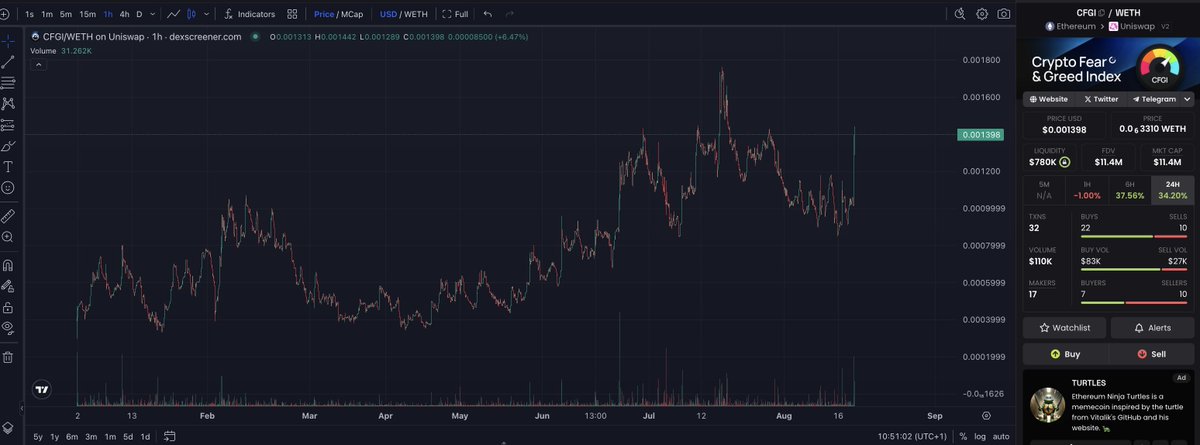Expand the chart style dropdown arrow
Screen dimensions: 1200x445
pyautogui.click(x=204, y=14)
